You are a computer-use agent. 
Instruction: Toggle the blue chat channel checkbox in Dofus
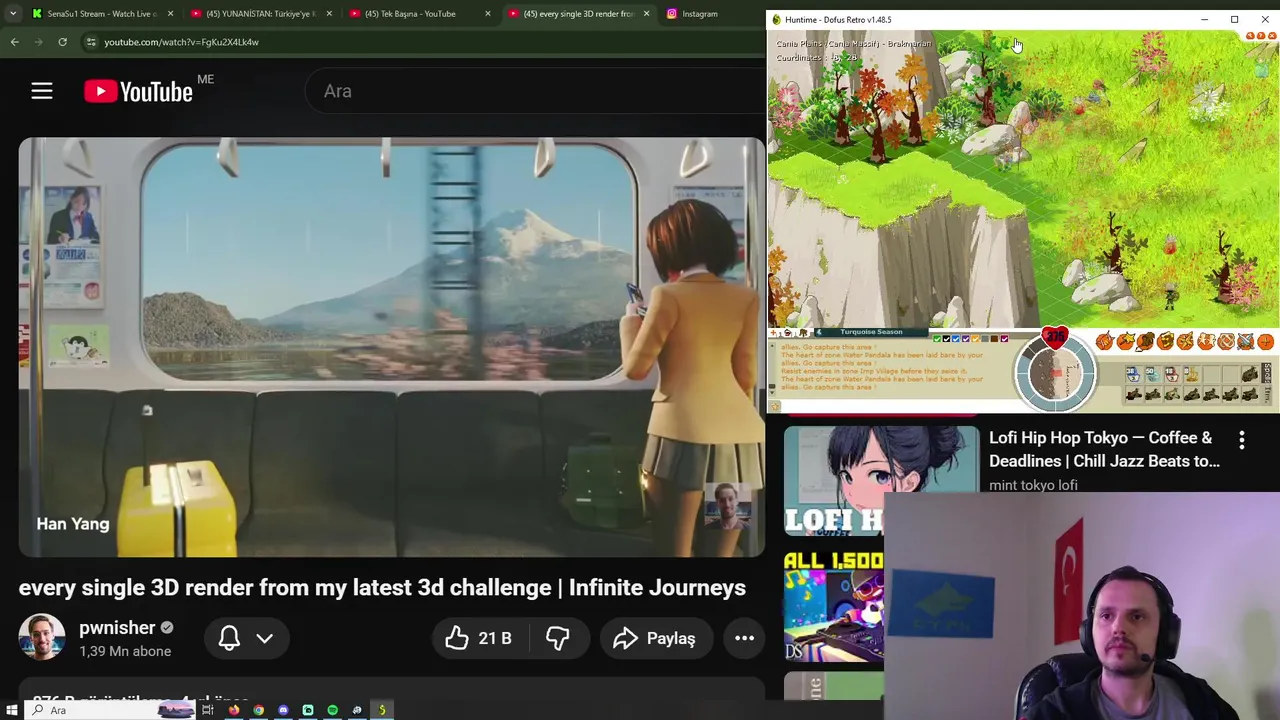[956, 339]
